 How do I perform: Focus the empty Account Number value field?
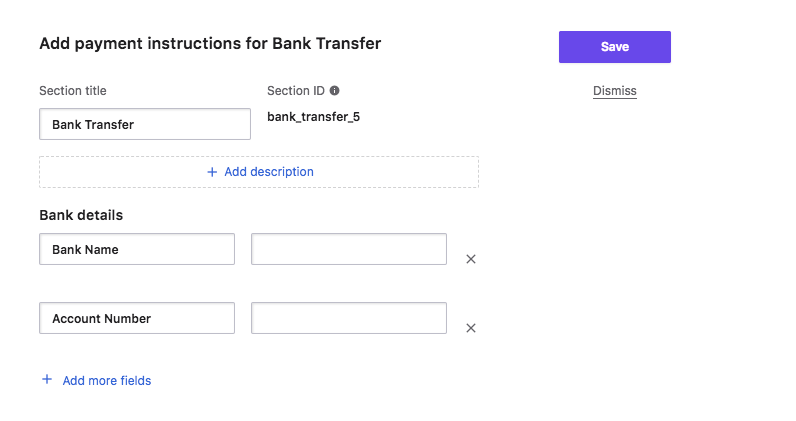click(x=349, y=318)
